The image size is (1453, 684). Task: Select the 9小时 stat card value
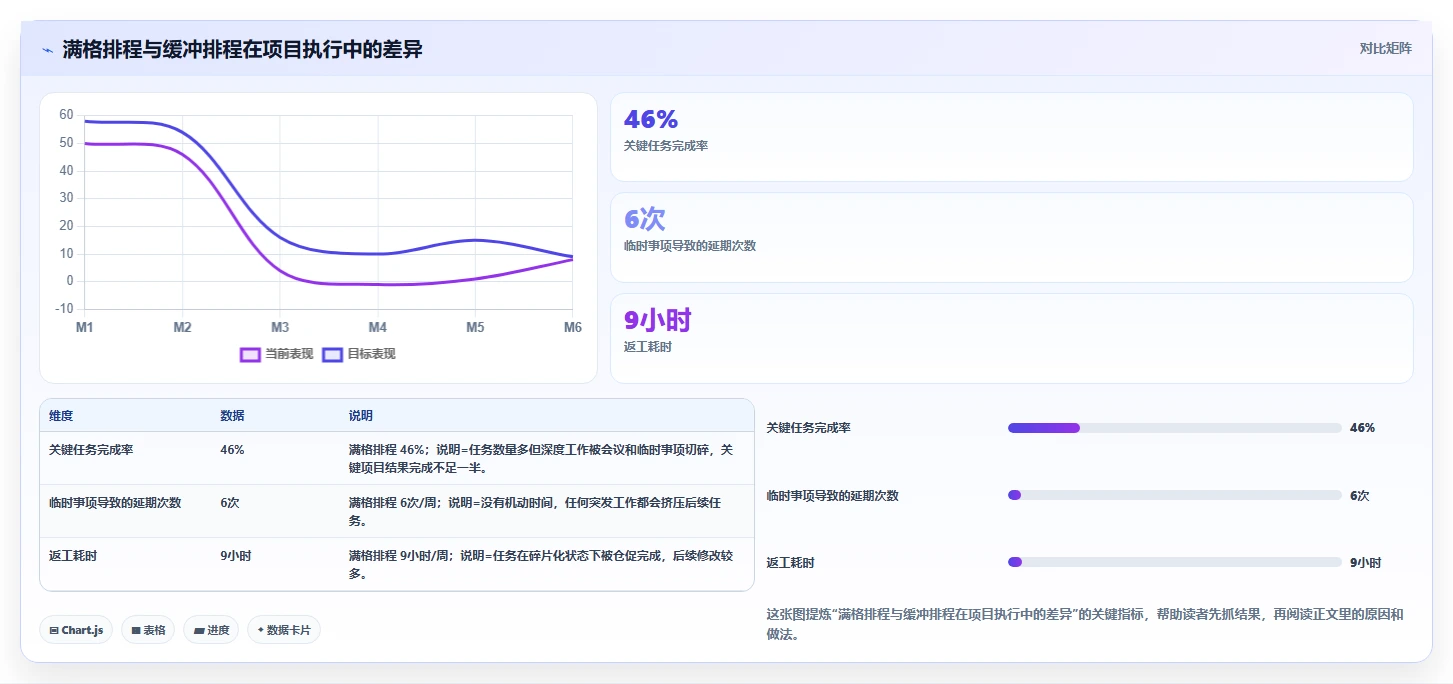pos(657,320)
